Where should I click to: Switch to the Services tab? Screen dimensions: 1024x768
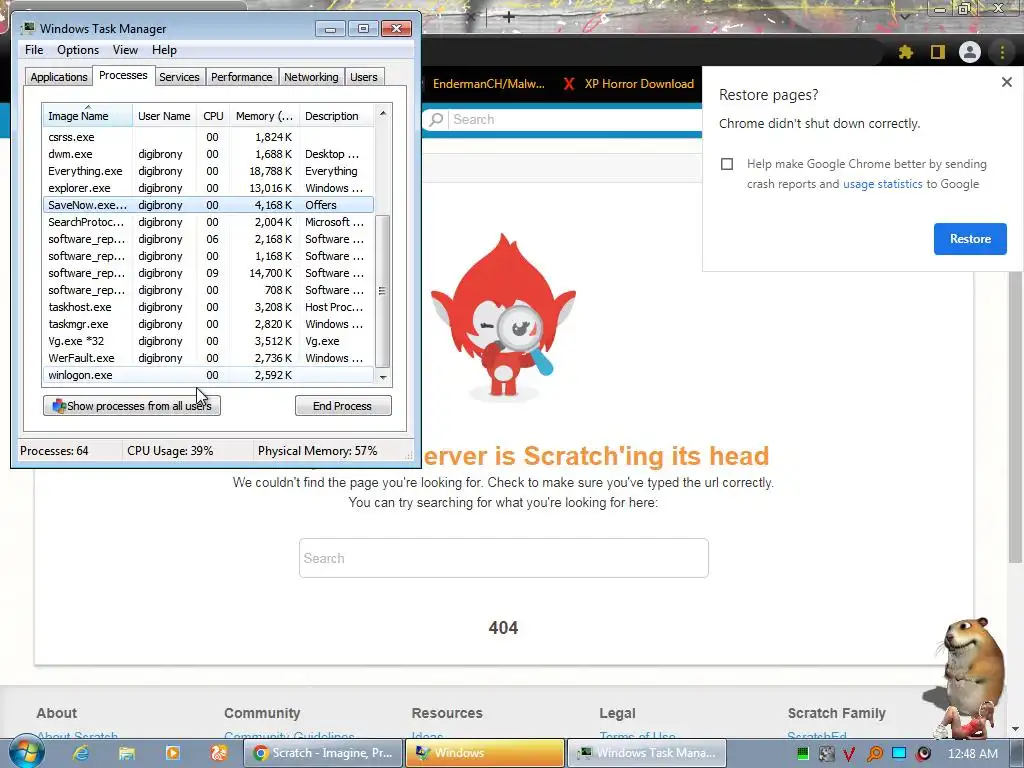pos(179,77)
